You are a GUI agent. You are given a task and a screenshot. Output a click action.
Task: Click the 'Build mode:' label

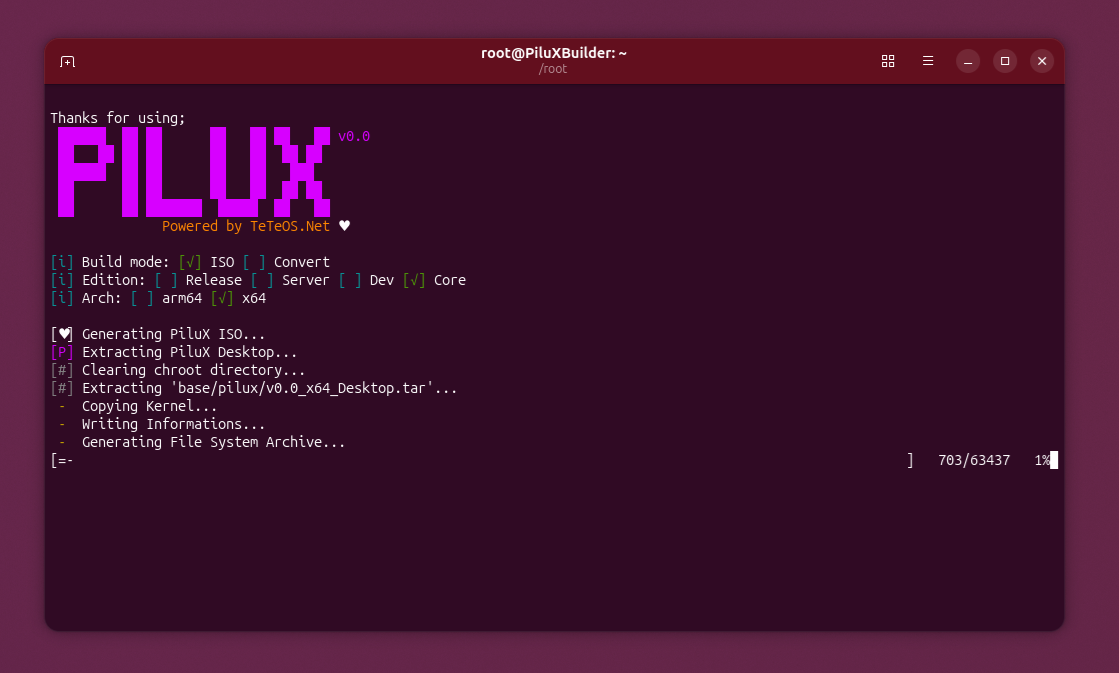[x=126, y=262]
